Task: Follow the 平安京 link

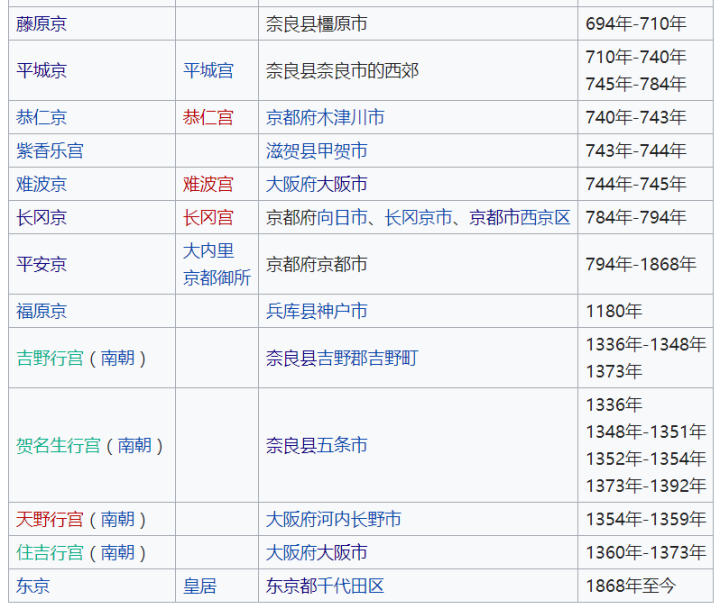Action: (42, 265)
